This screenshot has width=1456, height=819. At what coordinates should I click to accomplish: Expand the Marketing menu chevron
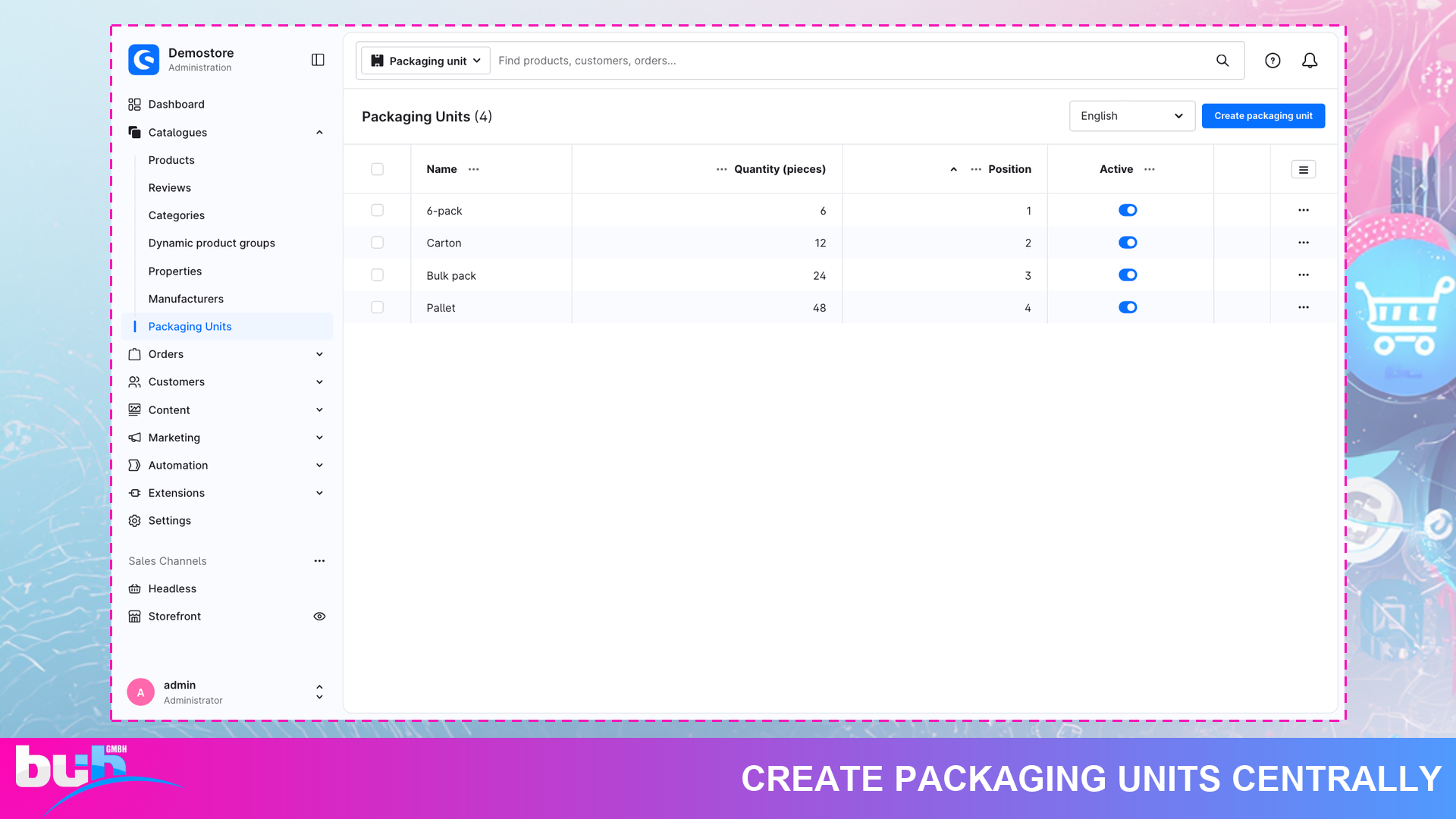point(319,438)
